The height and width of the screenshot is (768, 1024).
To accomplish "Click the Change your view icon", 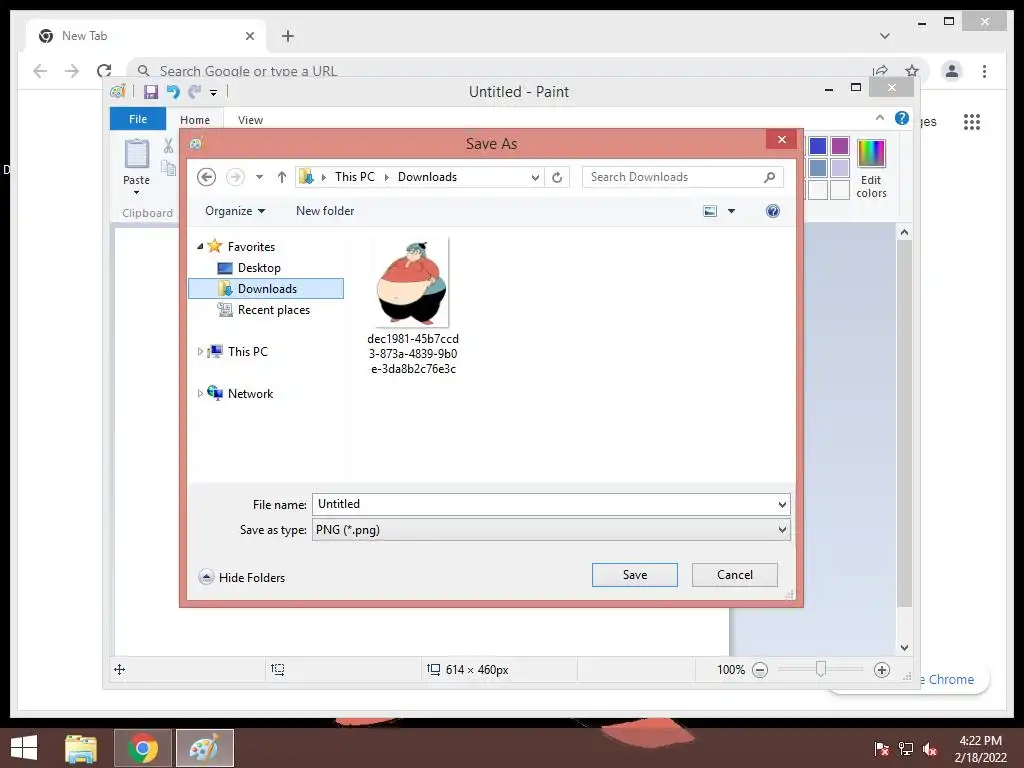I will [x=710, y=211].
